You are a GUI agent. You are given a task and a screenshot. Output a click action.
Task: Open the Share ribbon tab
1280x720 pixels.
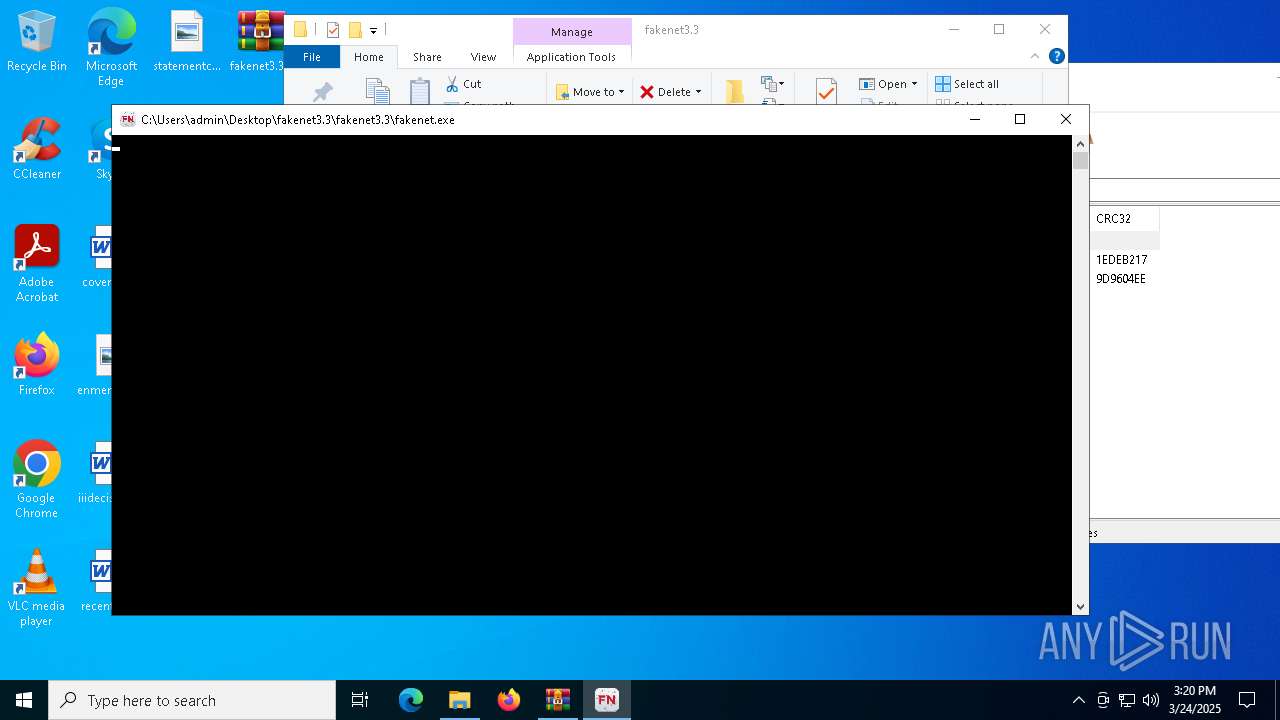427,57
